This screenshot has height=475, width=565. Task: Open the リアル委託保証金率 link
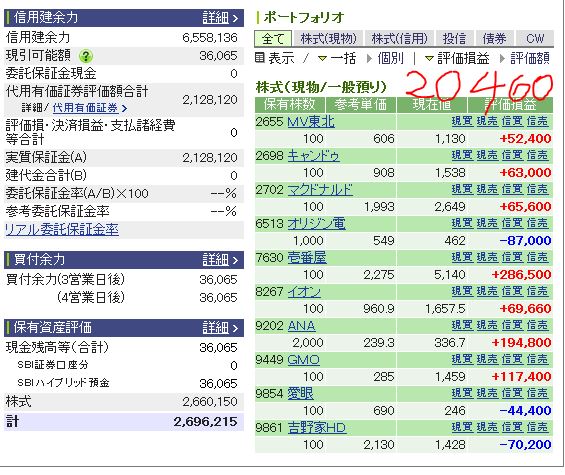[x=62, y=229]
